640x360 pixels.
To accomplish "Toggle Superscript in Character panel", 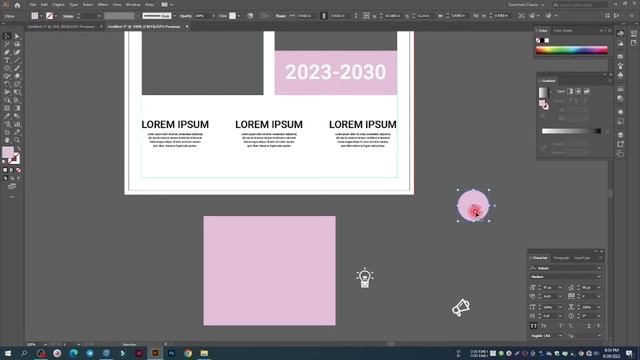I will pyautogui.click(x=561, y=326).
